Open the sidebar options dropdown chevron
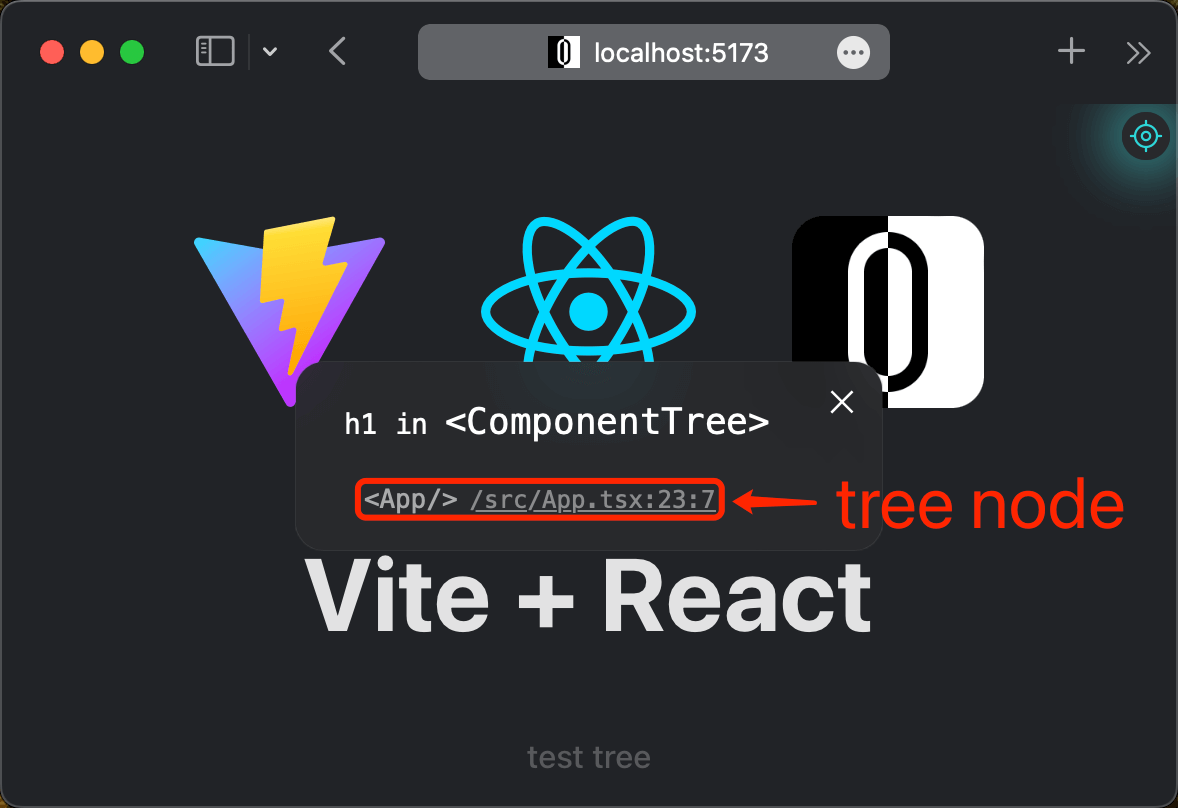This screenshot has width=1178, height=808. coord(270,52)
